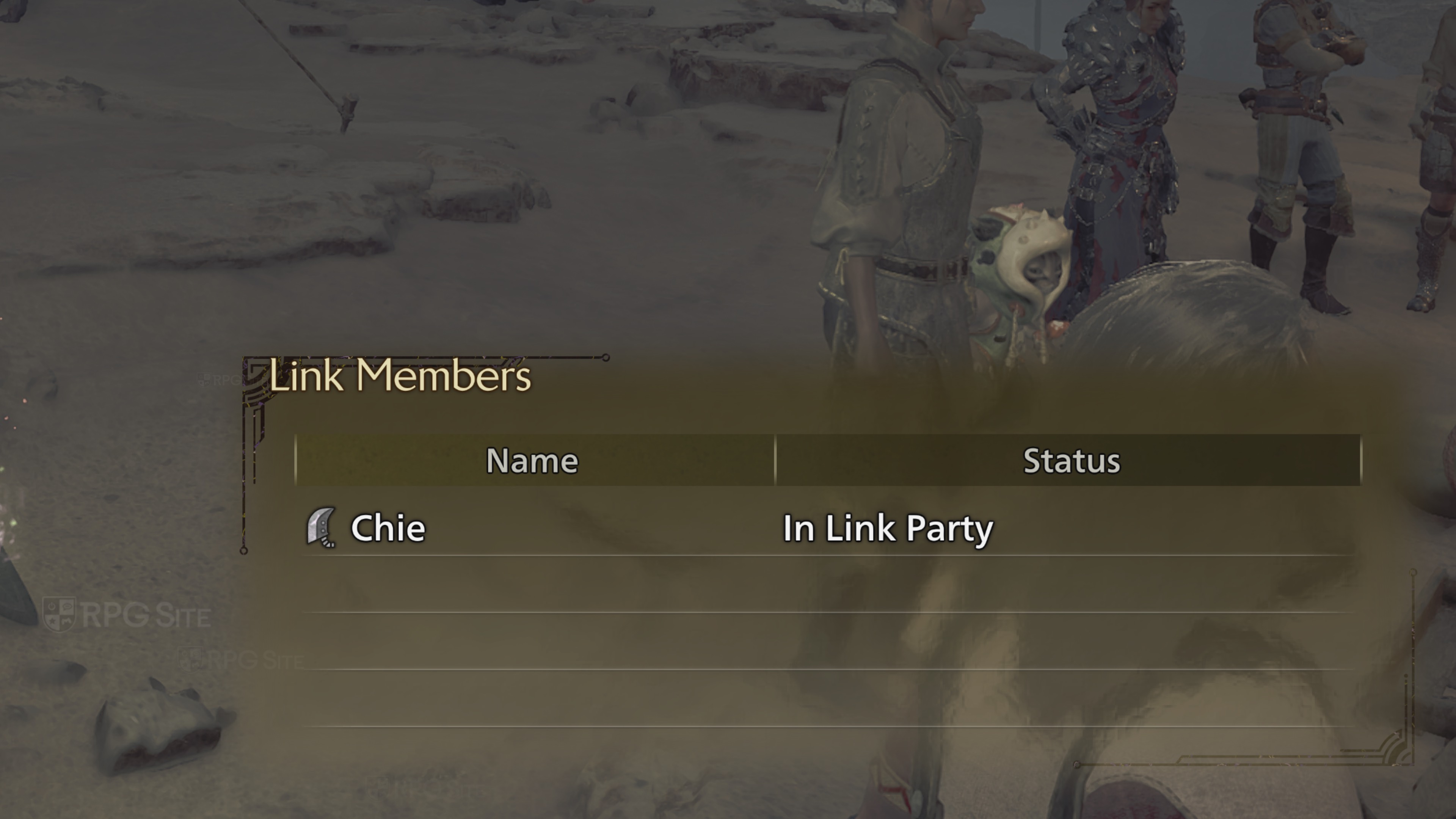
Task: Click the Name column header
Action: [x=532, y=461]
